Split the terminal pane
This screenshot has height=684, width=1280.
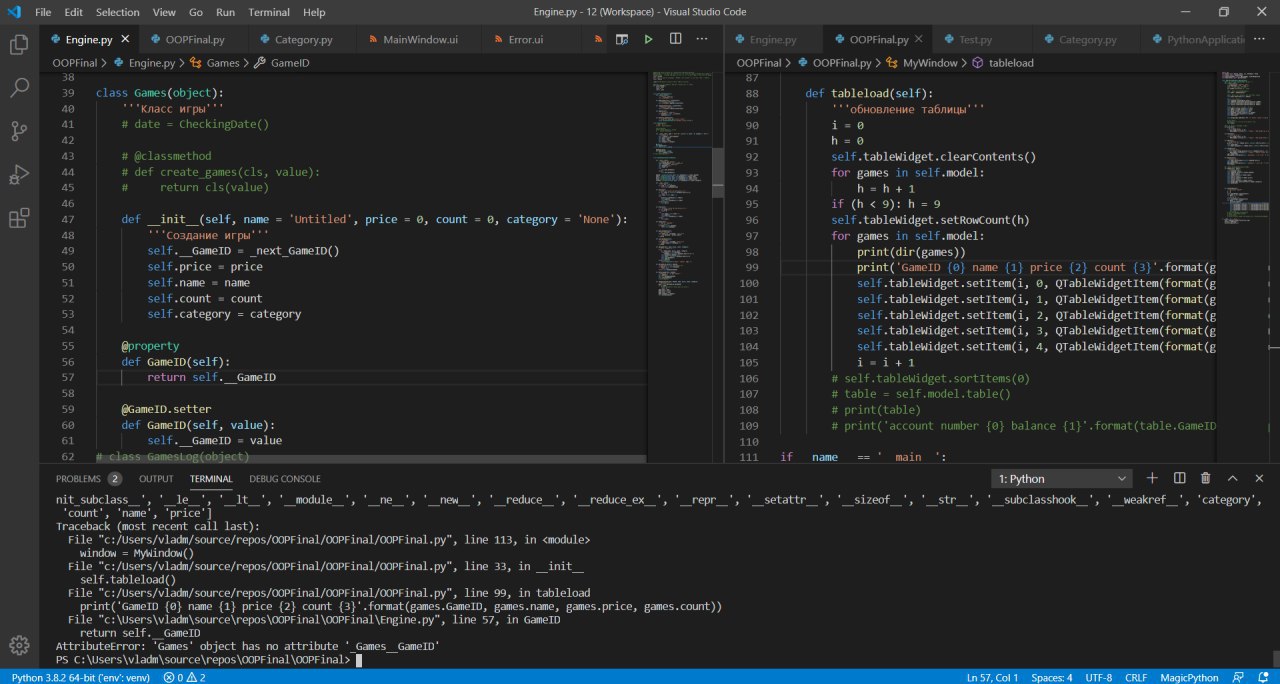pyautogui.click(x=1179, y=479)
